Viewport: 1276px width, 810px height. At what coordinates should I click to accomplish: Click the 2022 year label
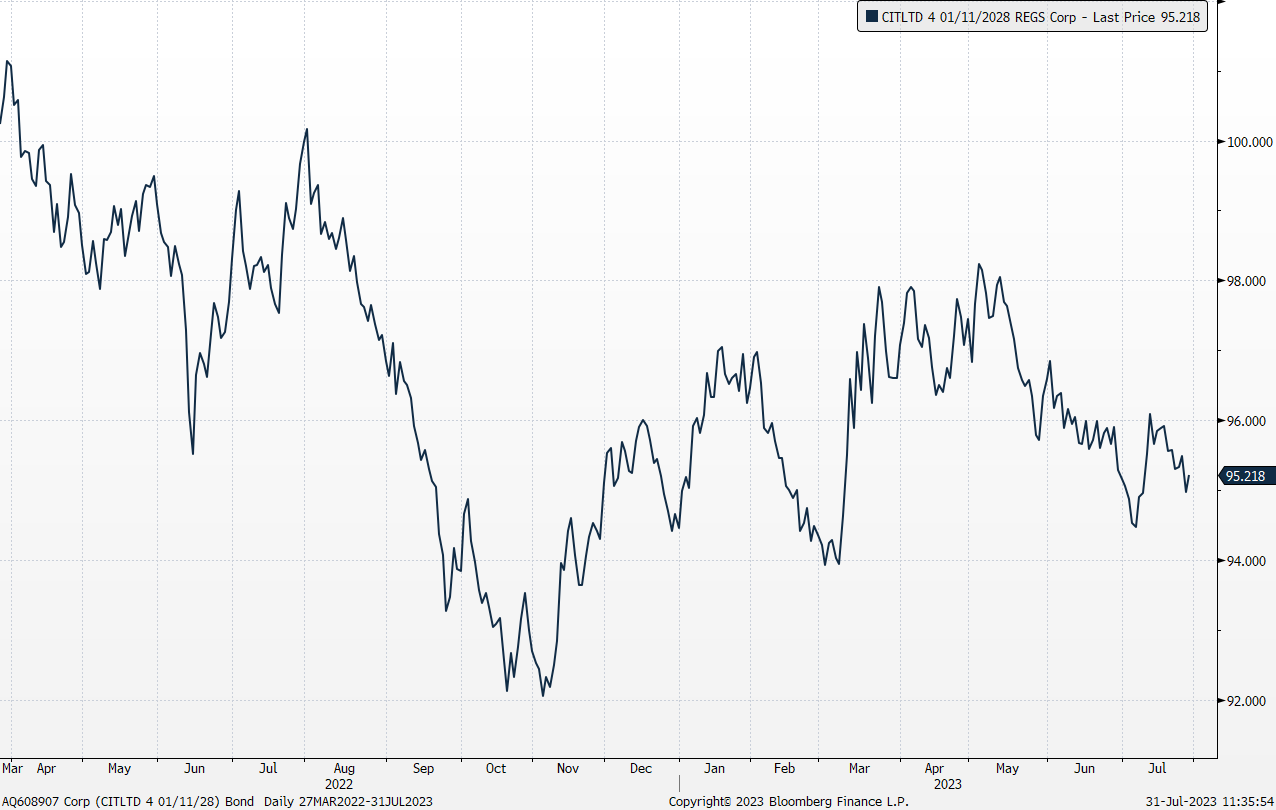coord(339,785)
